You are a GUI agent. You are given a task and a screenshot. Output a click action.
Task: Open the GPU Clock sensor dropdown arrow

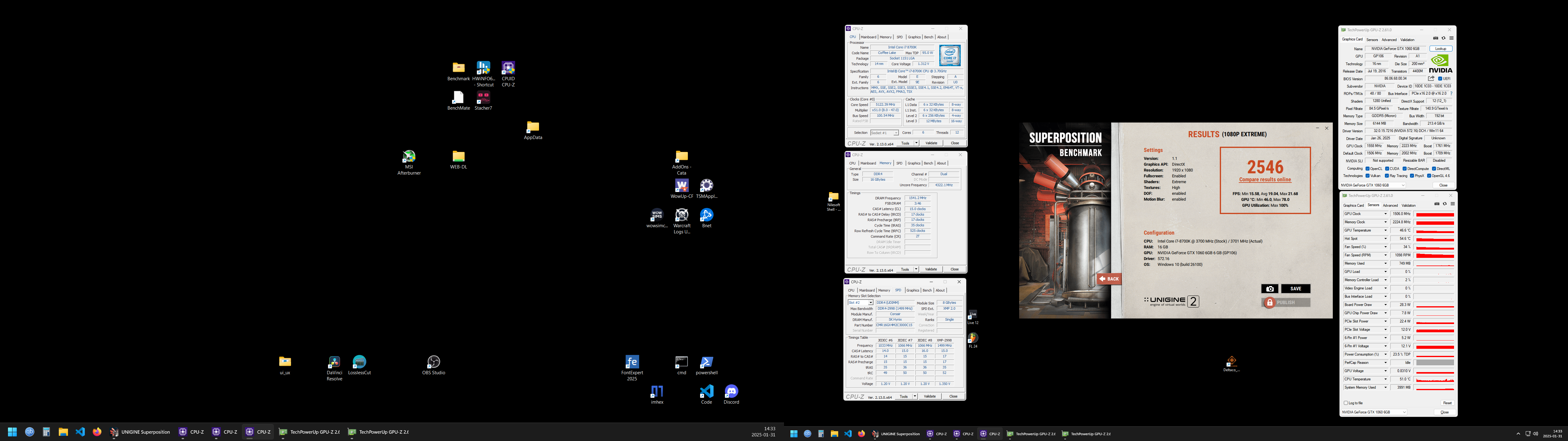(x=1386, y=214)
